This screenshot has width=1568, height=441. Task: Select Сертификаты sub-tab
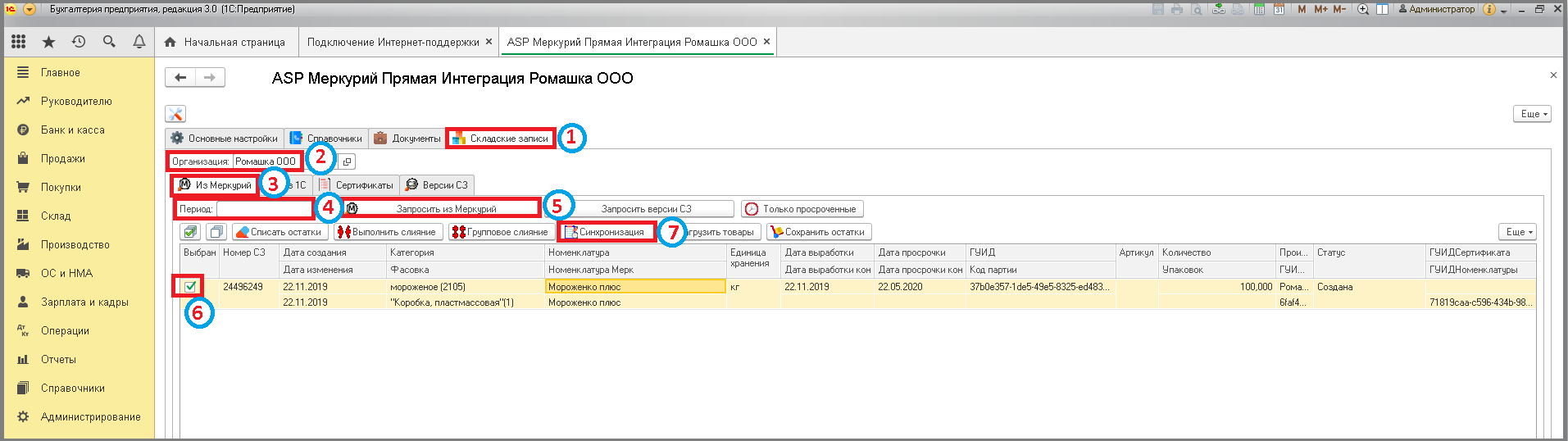357,185
